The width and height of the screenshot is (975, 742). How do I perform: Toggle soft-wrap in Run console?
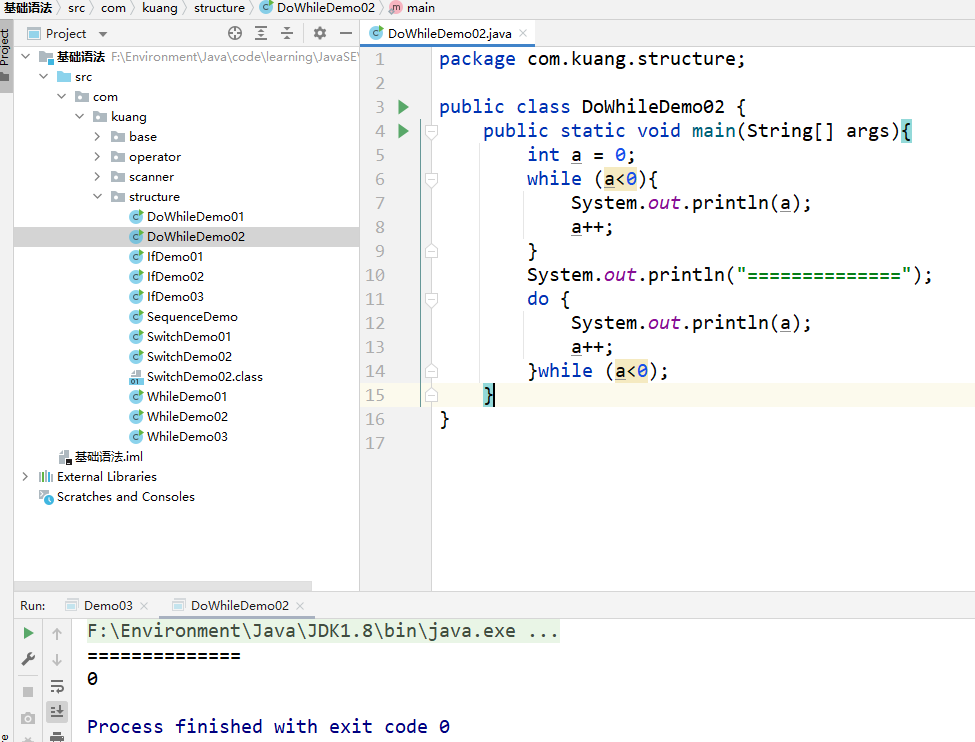(57, 686)
